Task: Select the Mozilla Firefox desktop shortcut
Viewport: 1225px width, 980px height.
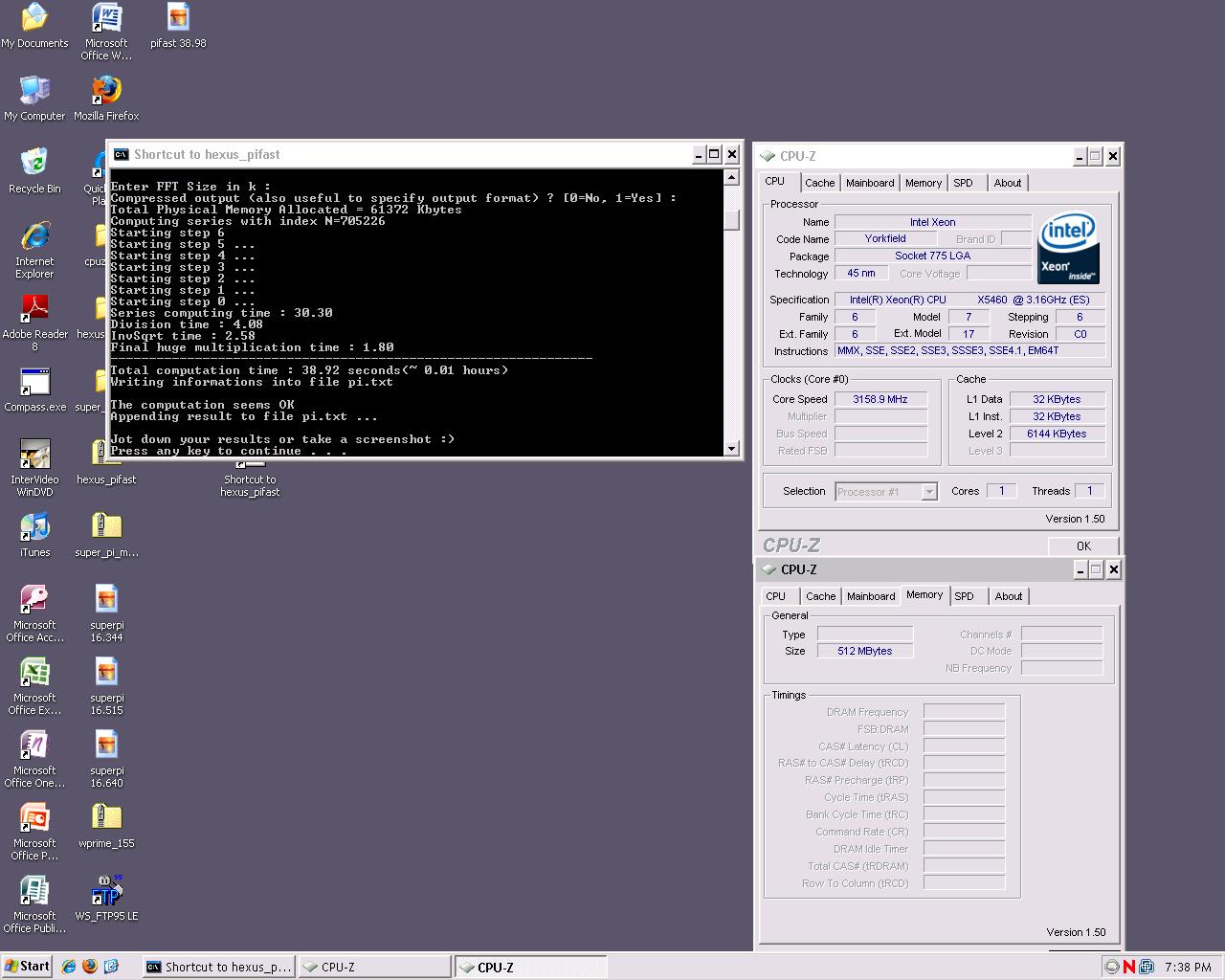Action: pyautogui.click(x=106, y=99)
